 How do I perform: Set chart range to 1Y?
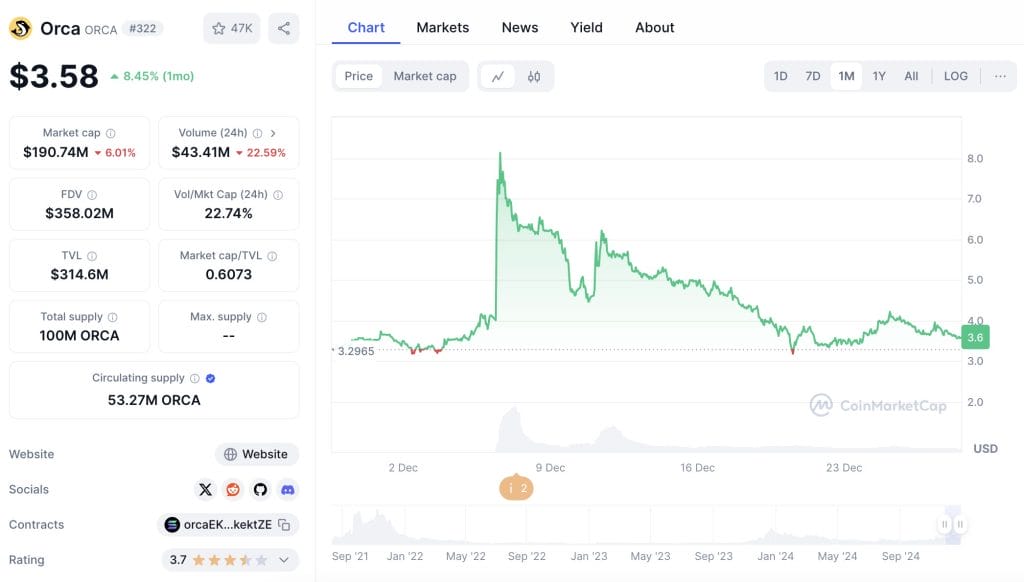click(879, 76)
